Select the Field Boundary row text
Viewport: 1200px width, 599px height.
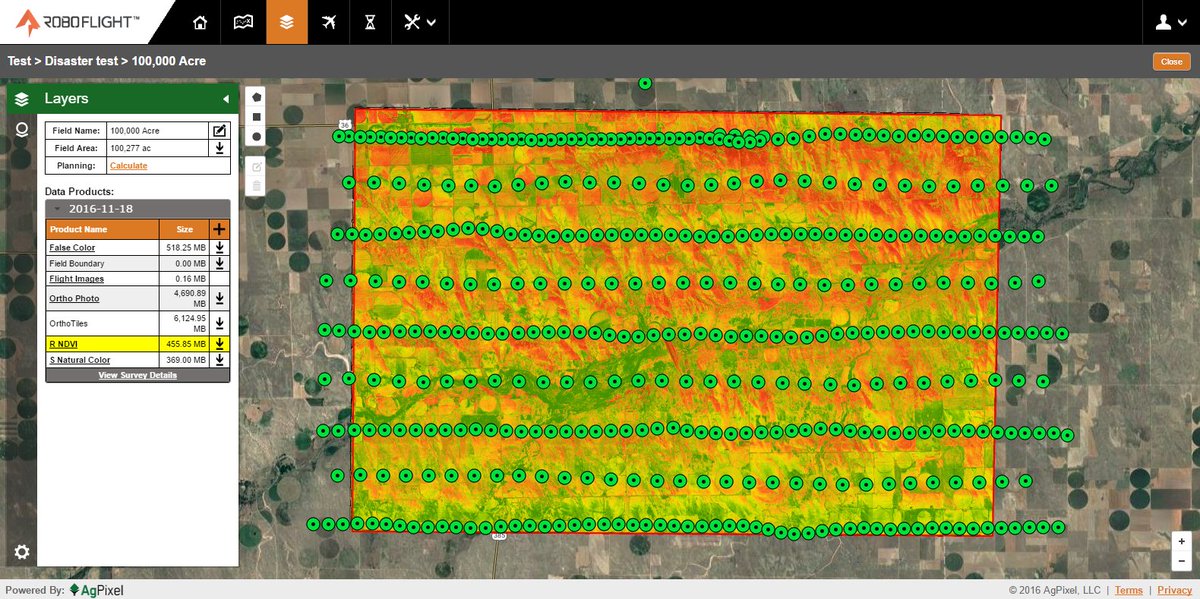pyautogui.click(x=77, y=263)
